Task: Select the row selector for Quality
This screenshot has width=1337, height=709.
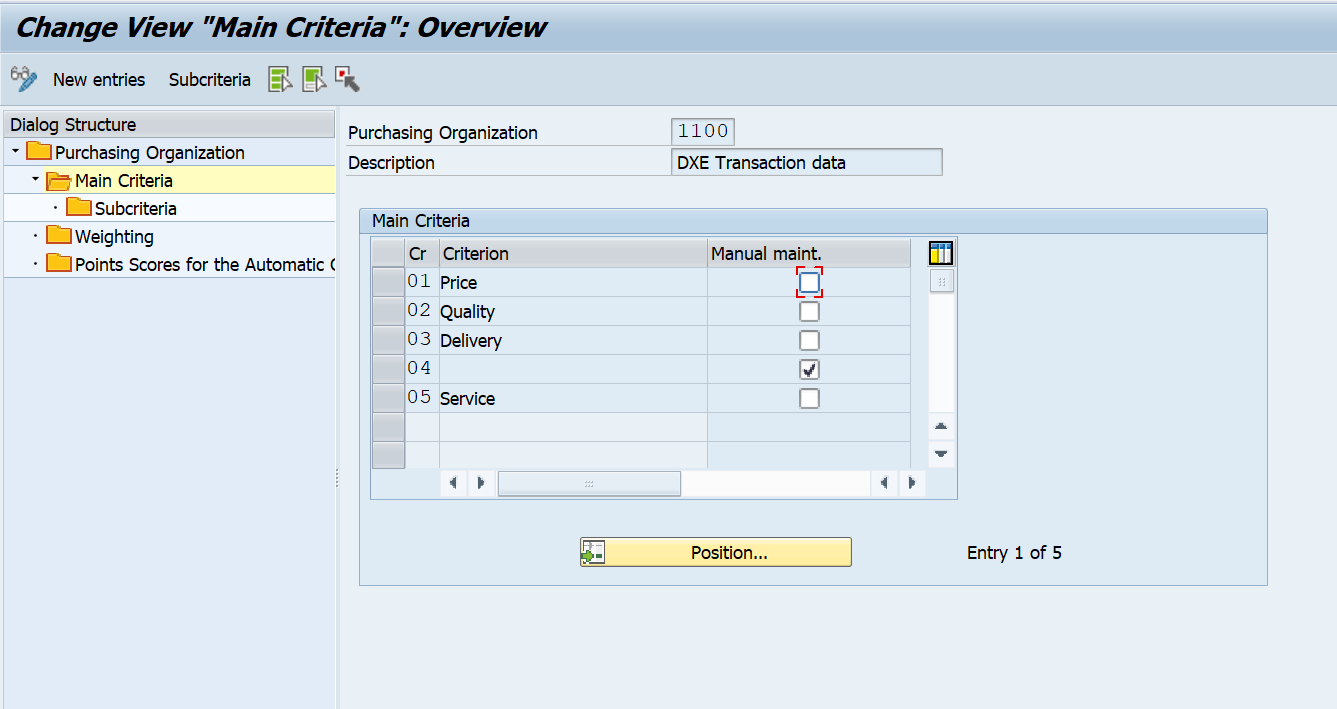Action: click(x=388, y=311)
